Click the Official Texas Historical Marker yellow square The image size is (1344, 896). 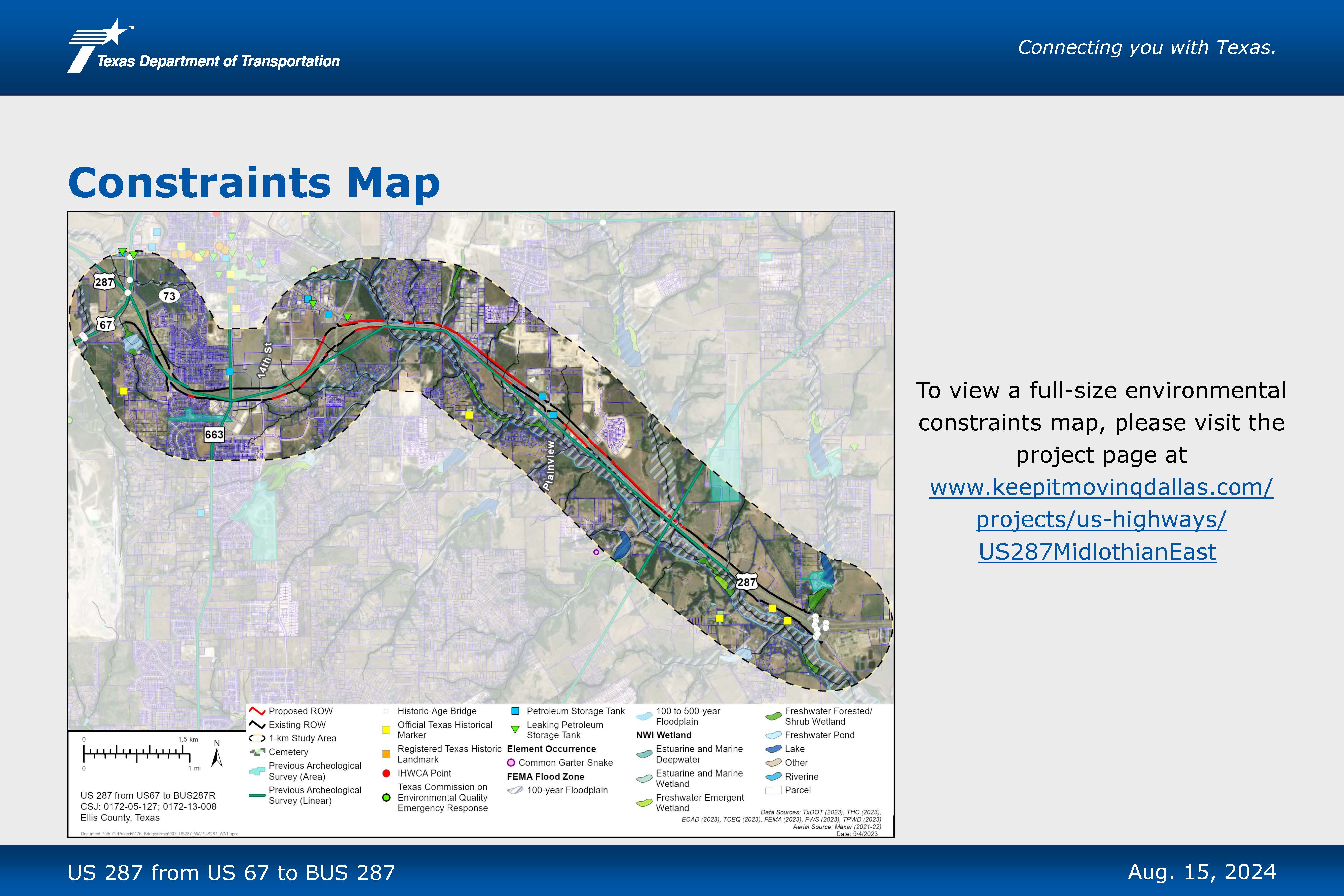tap(386, 730)
